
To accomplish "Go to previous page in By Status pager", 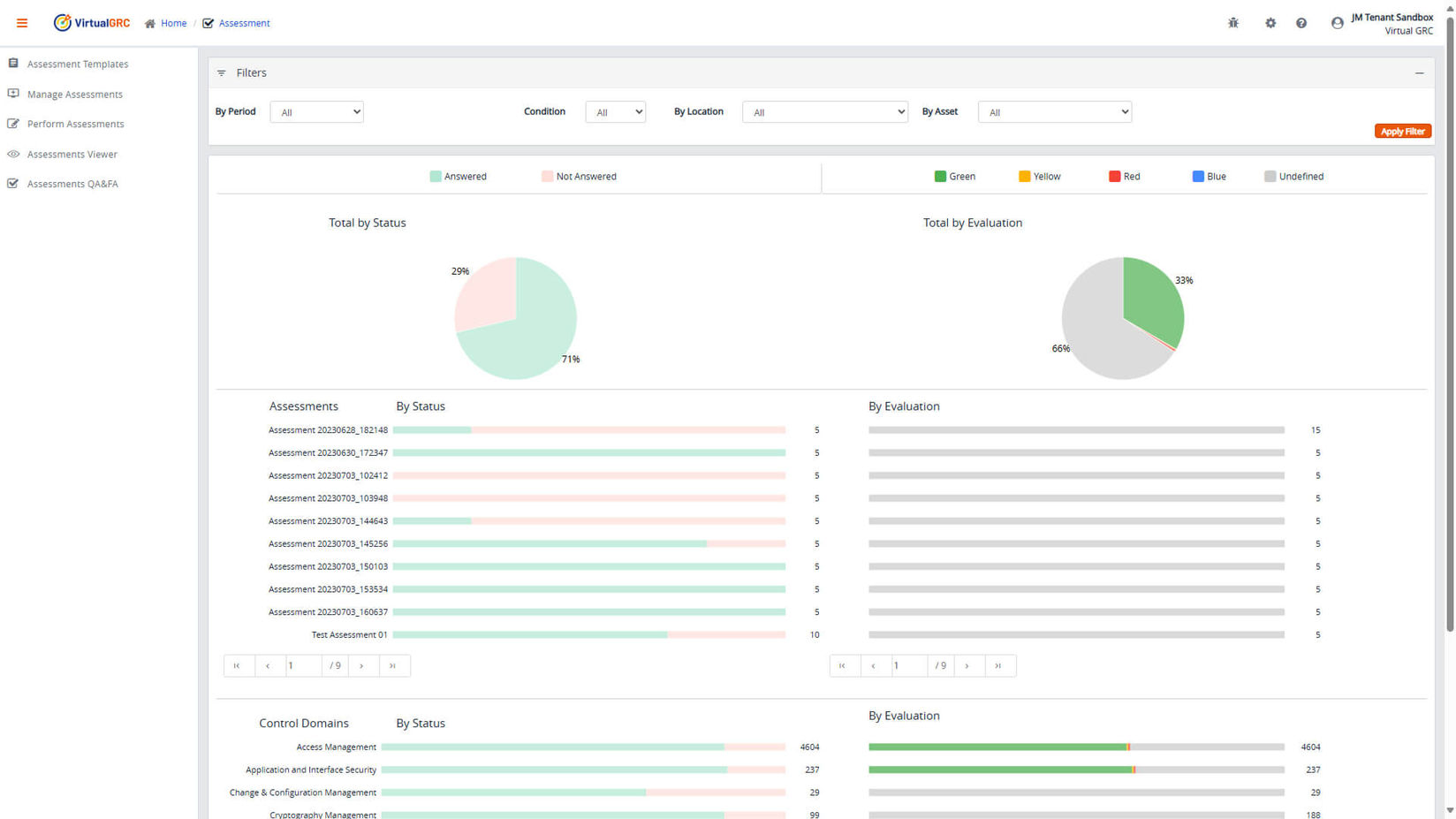I will coord(269,665).
